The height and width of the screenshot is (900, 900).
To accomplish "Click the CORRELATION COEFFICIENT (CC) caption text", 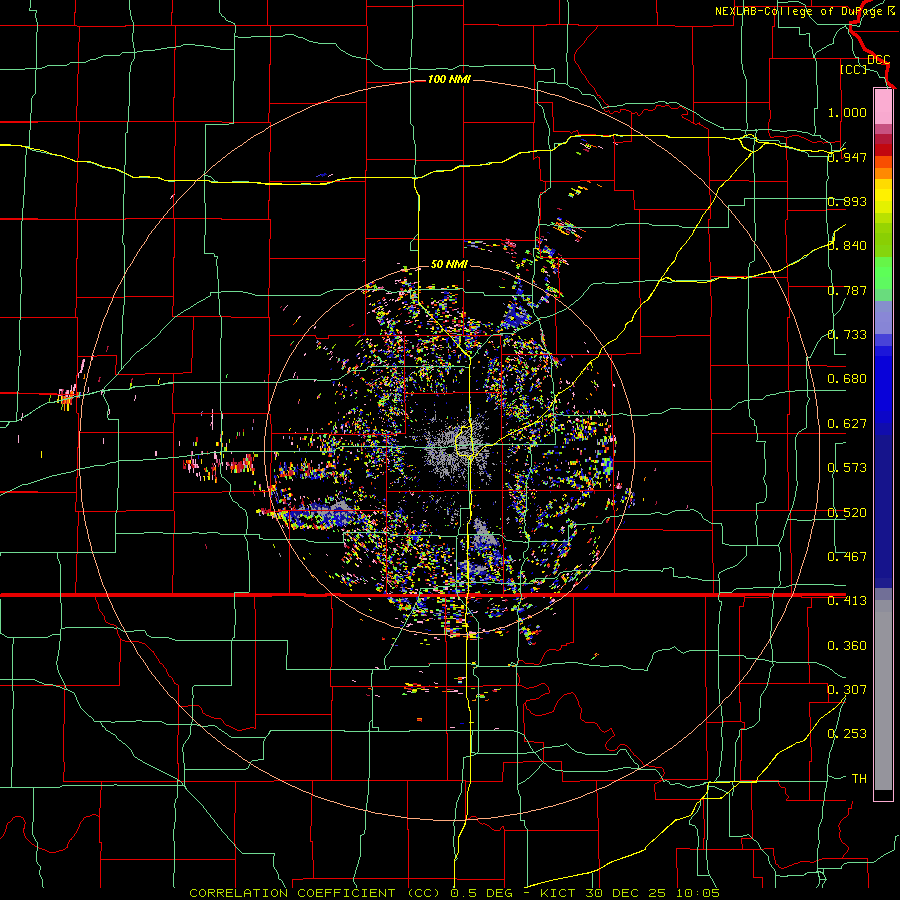I will pyautogui.click(x=315, y=893).
